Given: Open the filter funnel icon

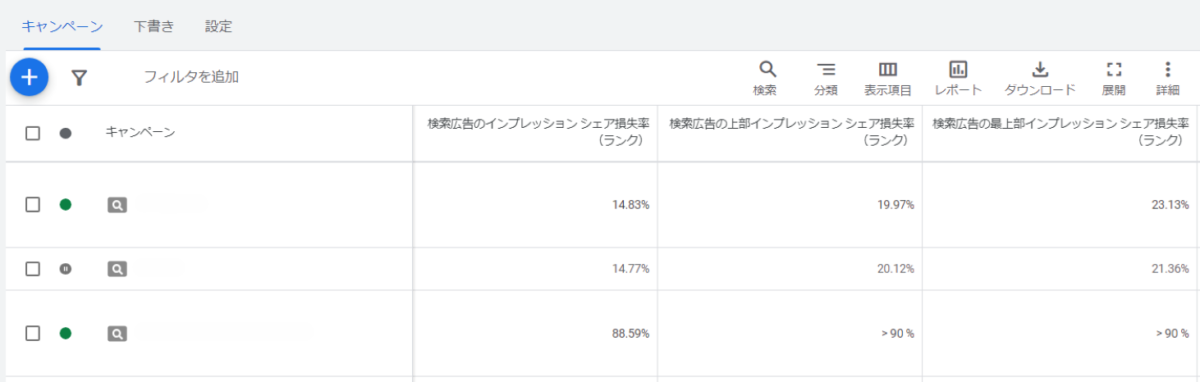Looking at the screenshot, I should 79,77.
